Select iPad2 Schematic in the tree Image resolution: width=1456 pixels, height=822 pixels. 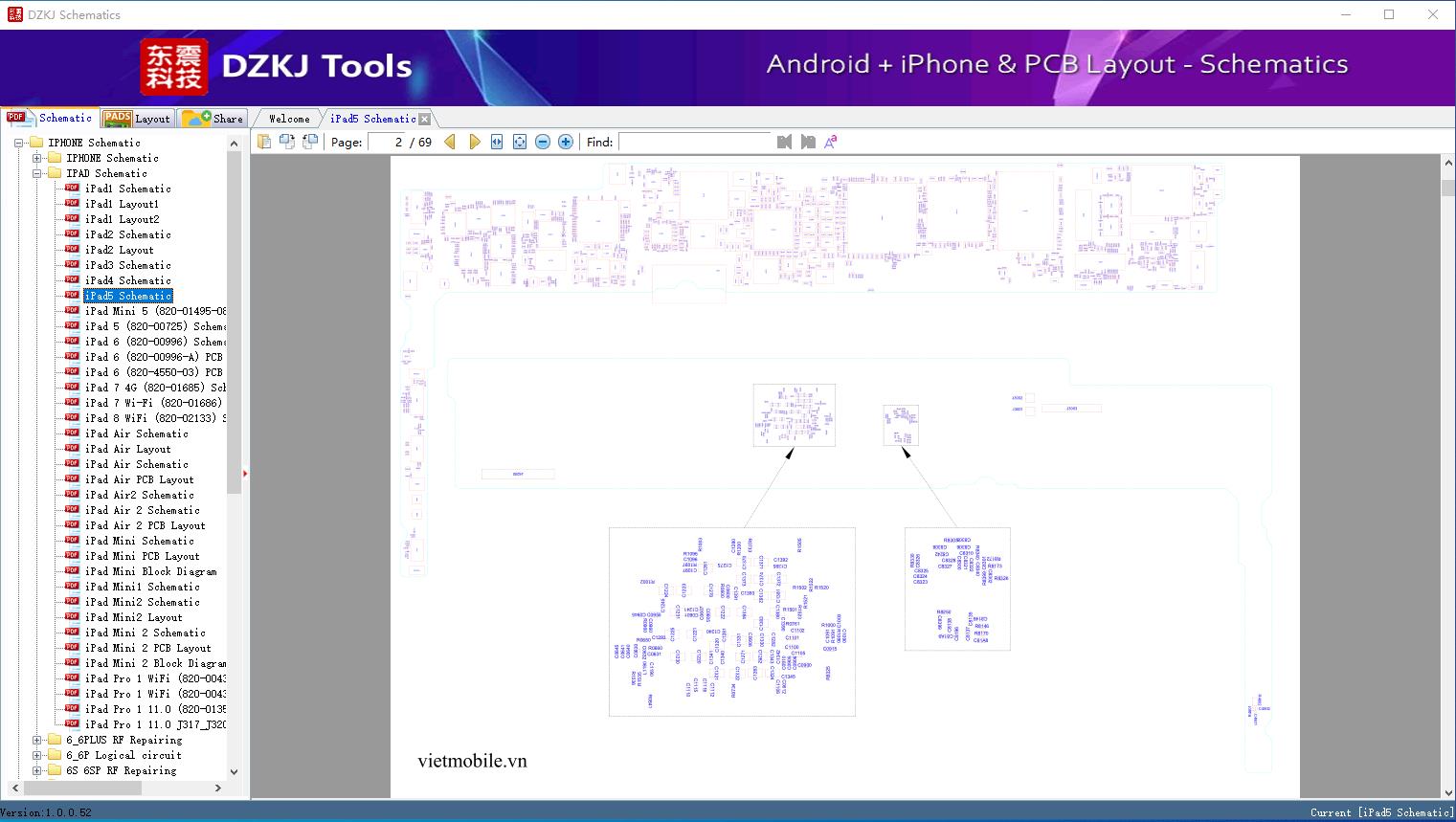tap(128, 234)
